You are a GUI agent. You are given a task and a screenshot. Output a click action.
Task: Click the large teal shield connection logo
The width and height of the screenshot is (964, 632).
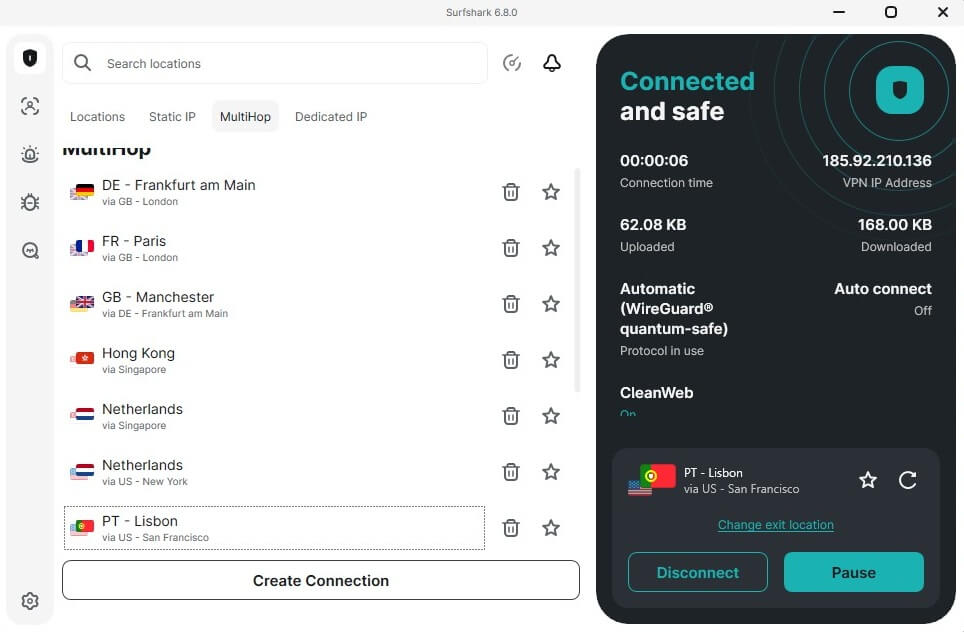point(899,90)
